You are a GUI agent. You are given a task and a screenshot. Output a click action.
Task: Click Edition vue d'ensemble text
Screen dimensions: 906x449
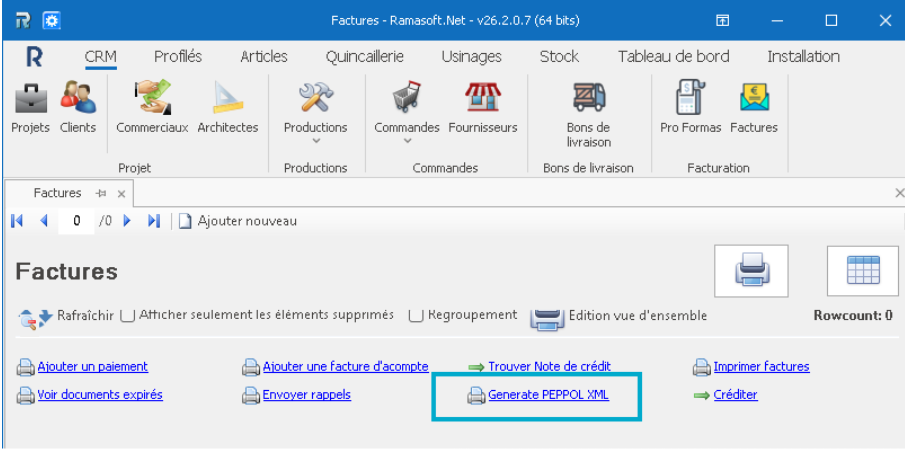coord(638,316)
